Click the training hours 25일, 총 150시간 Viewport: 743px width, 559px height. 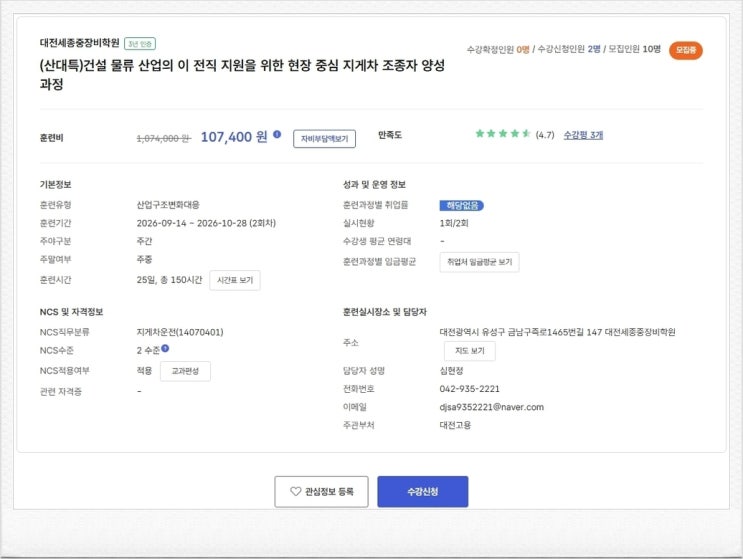point(169,280)
